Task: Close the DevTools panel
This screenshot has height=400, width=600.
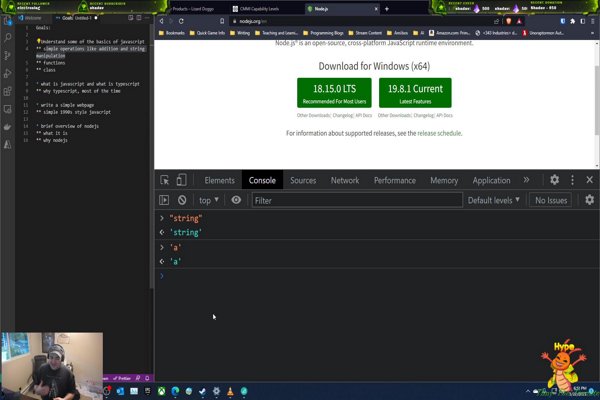Action: point(589,180)
